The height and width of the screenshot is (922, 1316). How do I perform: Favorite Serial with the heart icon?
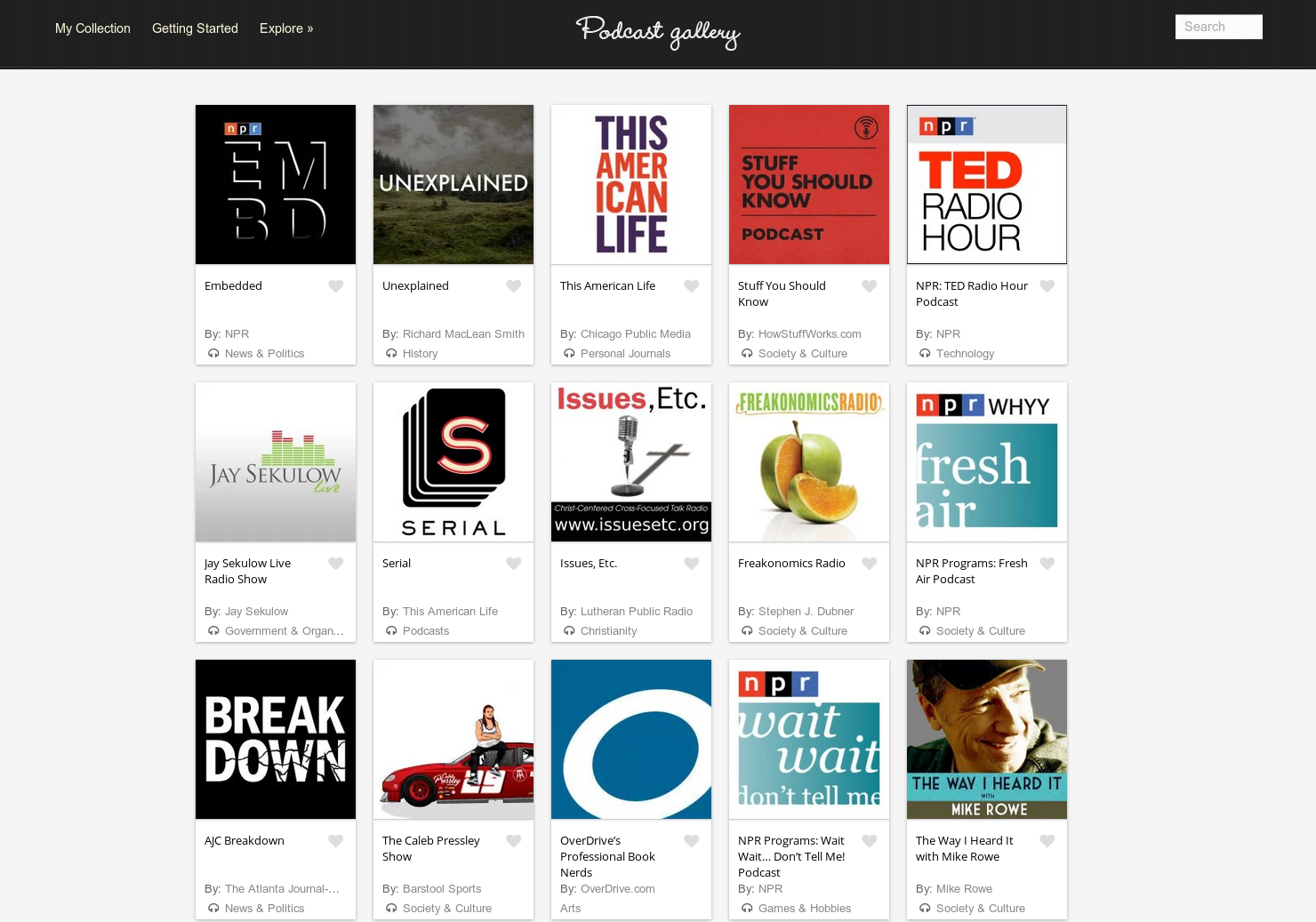(514, 564)
